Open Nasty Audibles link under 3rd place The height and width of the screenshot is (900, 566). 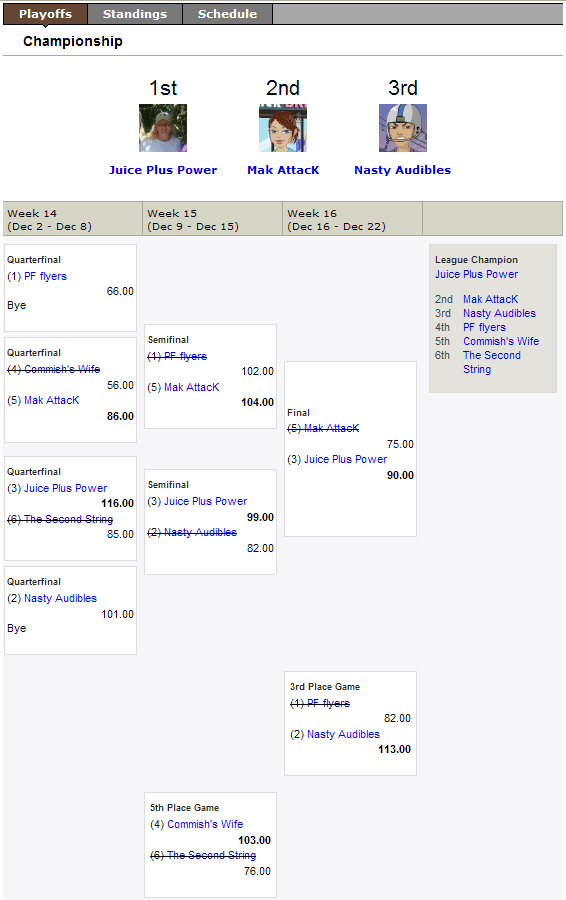402,170
